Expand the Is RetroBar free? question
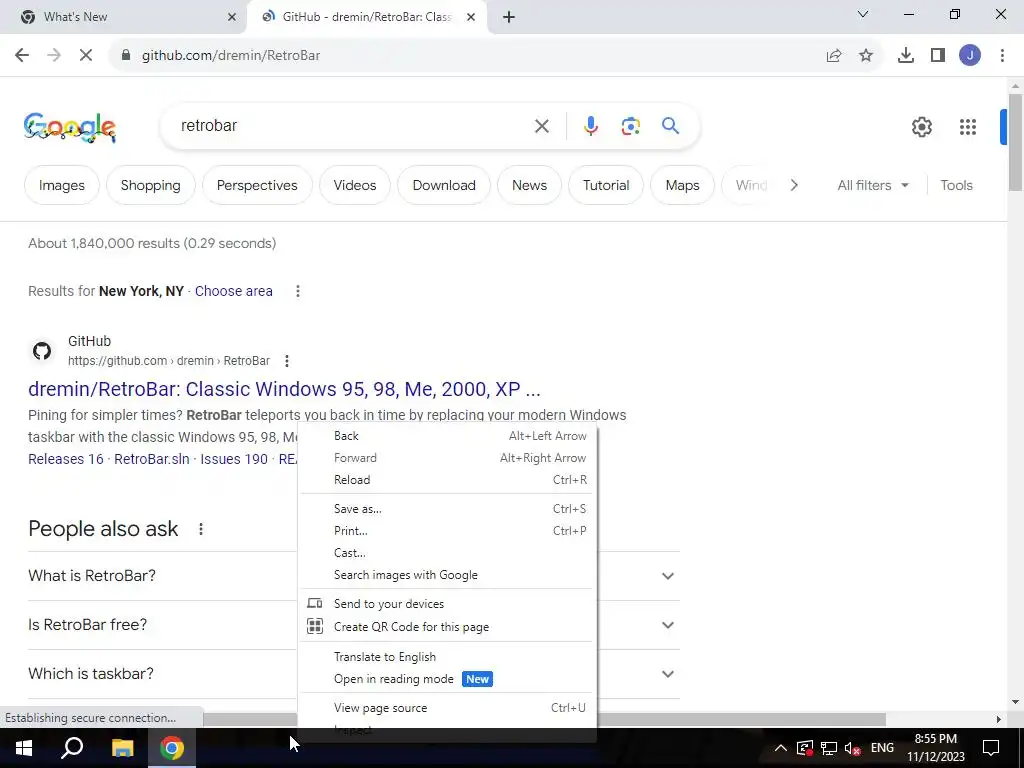The image size is (1024, 768). 354,625
